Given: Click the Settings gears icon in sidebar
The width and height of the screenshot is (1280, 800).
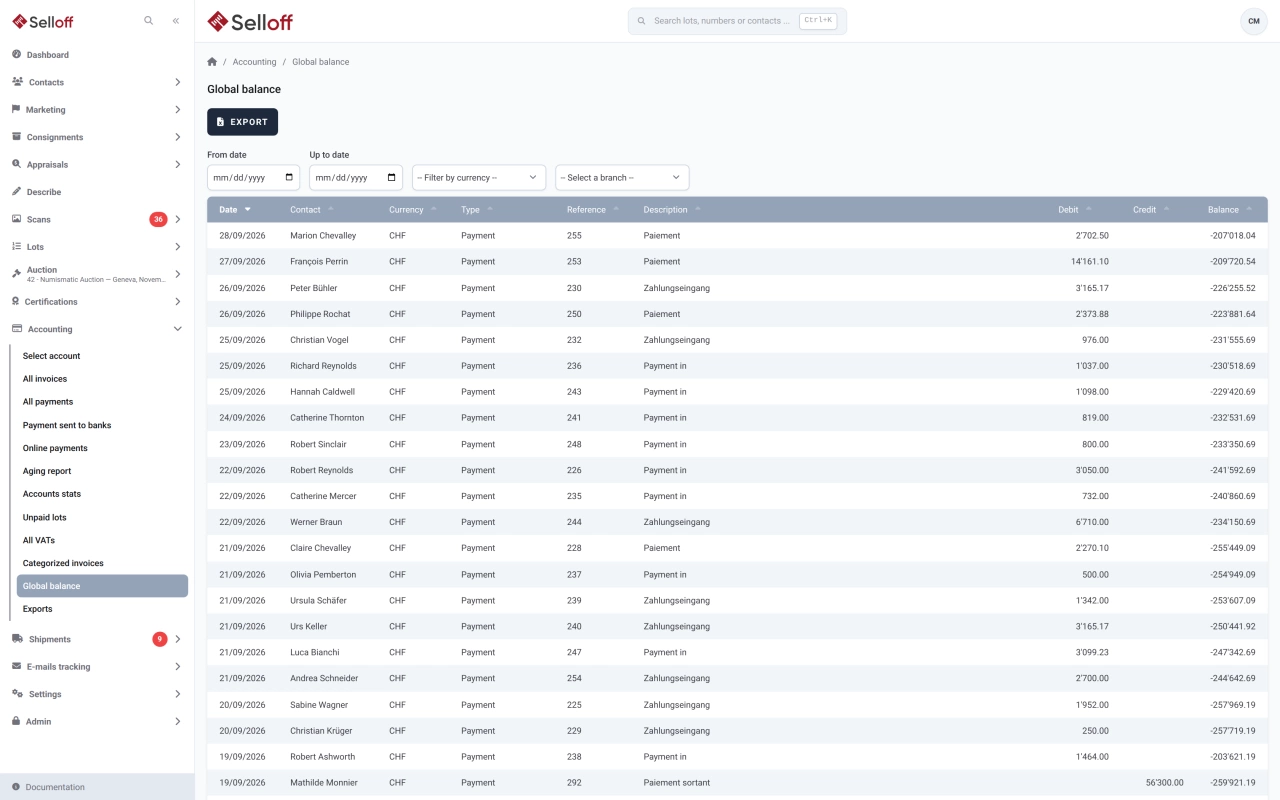Looking at the screenshot, I should pos(17,694).
